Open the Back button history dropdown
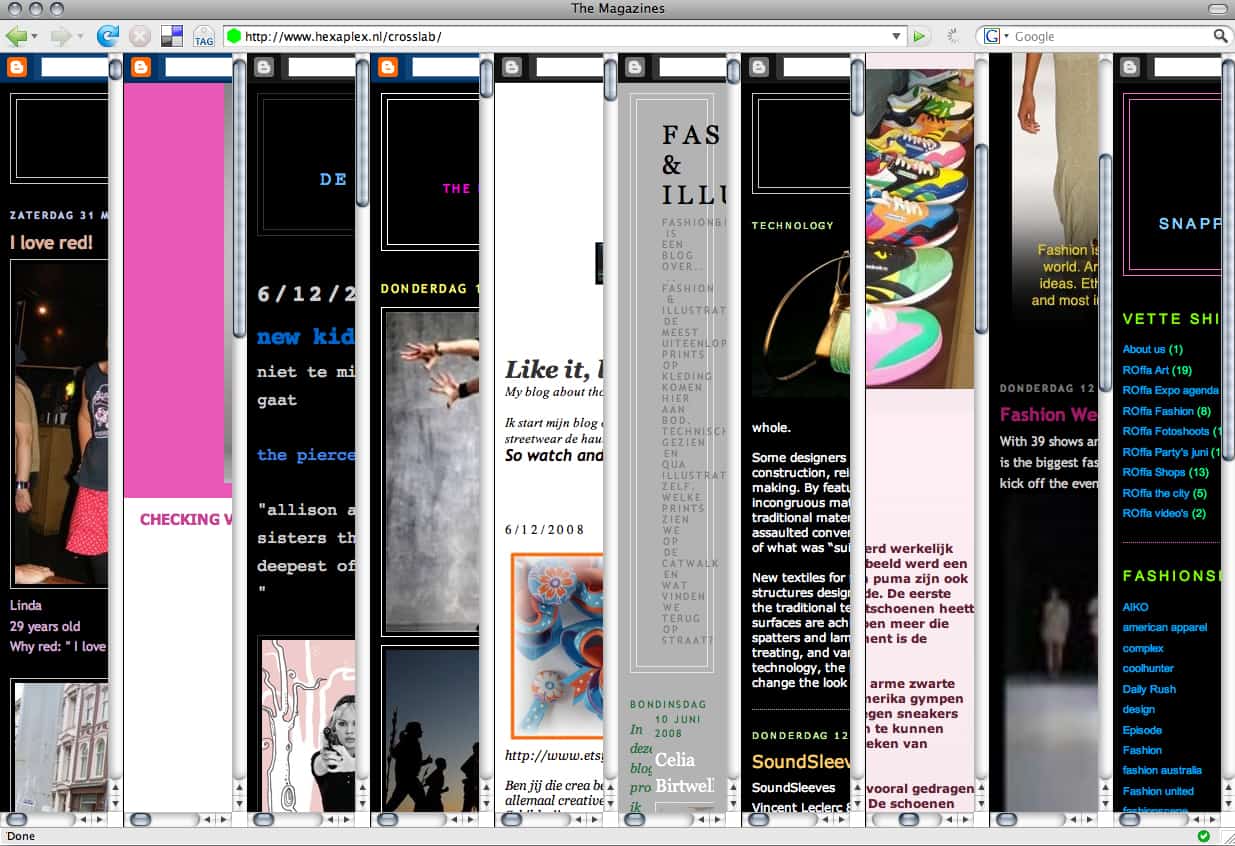This screenshot has height=846, width=1235. coord(35,37)
